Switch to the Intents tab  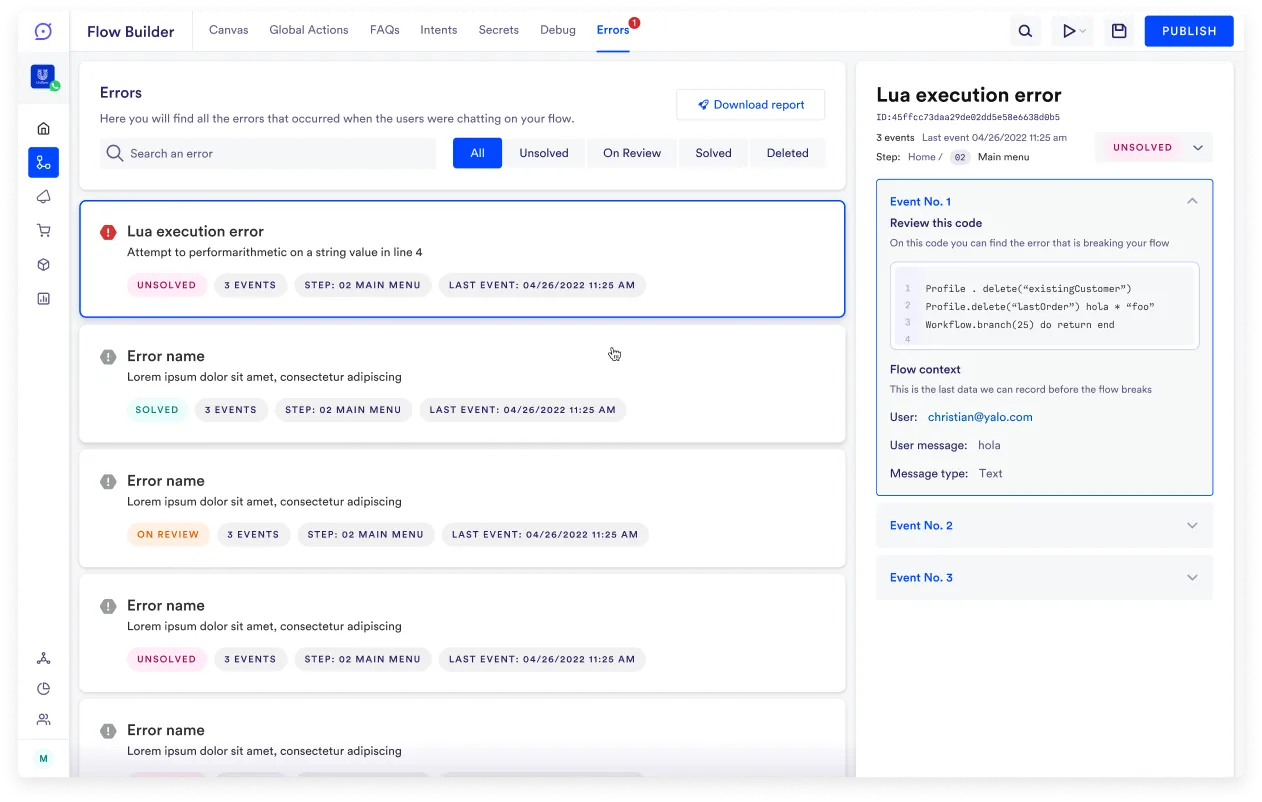pyautogui.click(x=439, y=30)
